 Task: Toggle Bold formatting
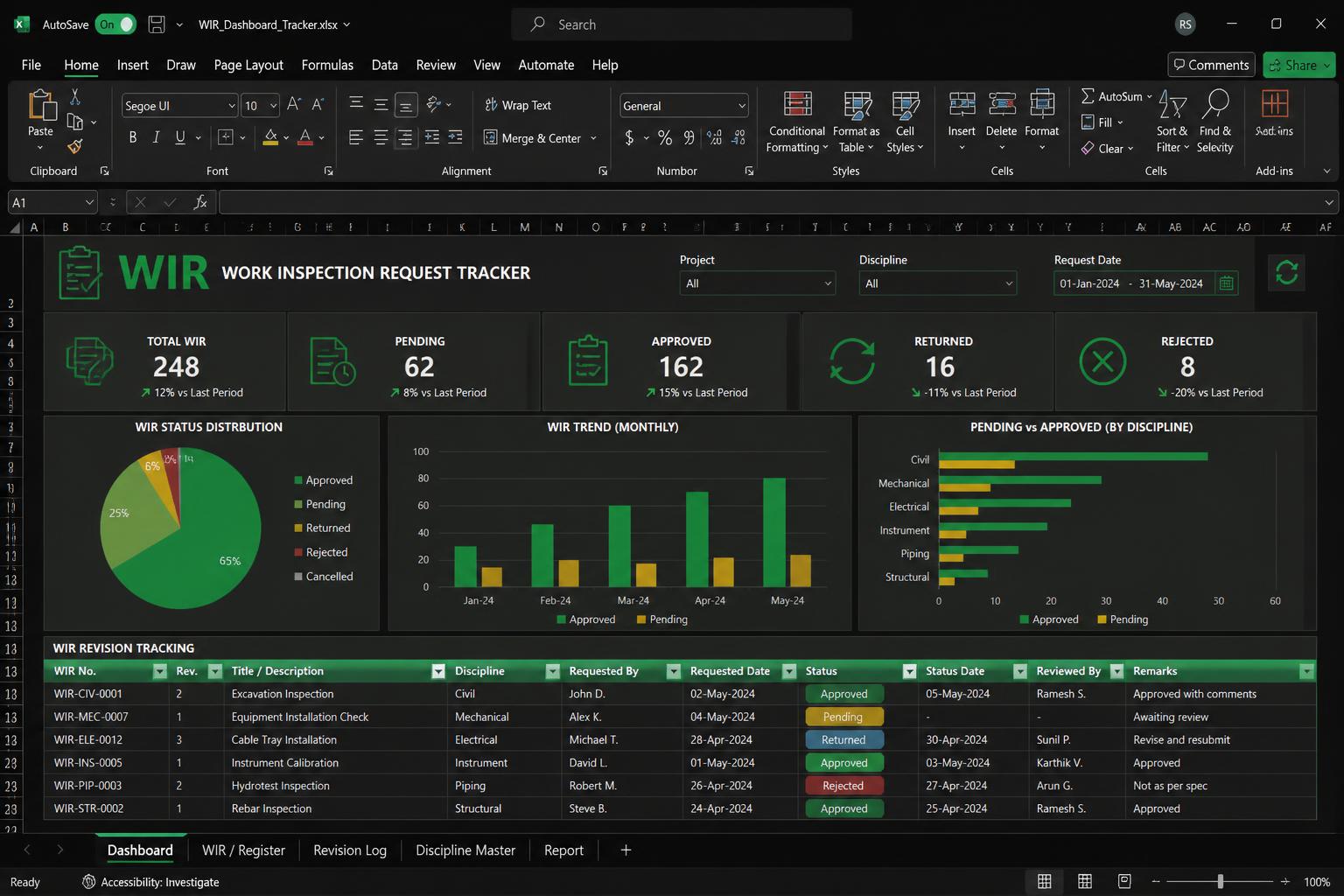(x=133, y=137)
